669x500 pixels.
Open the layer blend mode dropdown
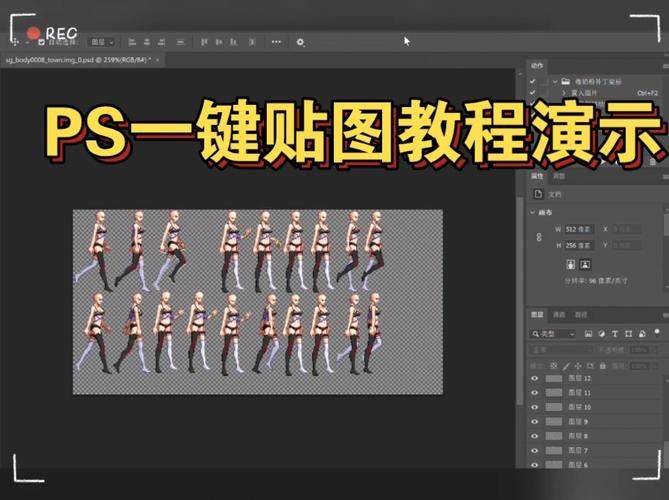561,350
